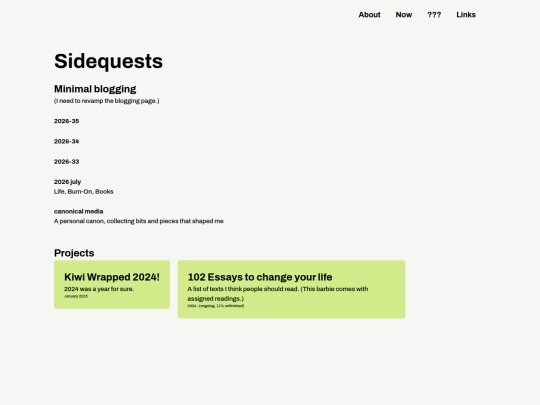Open the Kiwi Wrapped 2024! project card
The image size is (540, 405).
[x=112, y=284]
